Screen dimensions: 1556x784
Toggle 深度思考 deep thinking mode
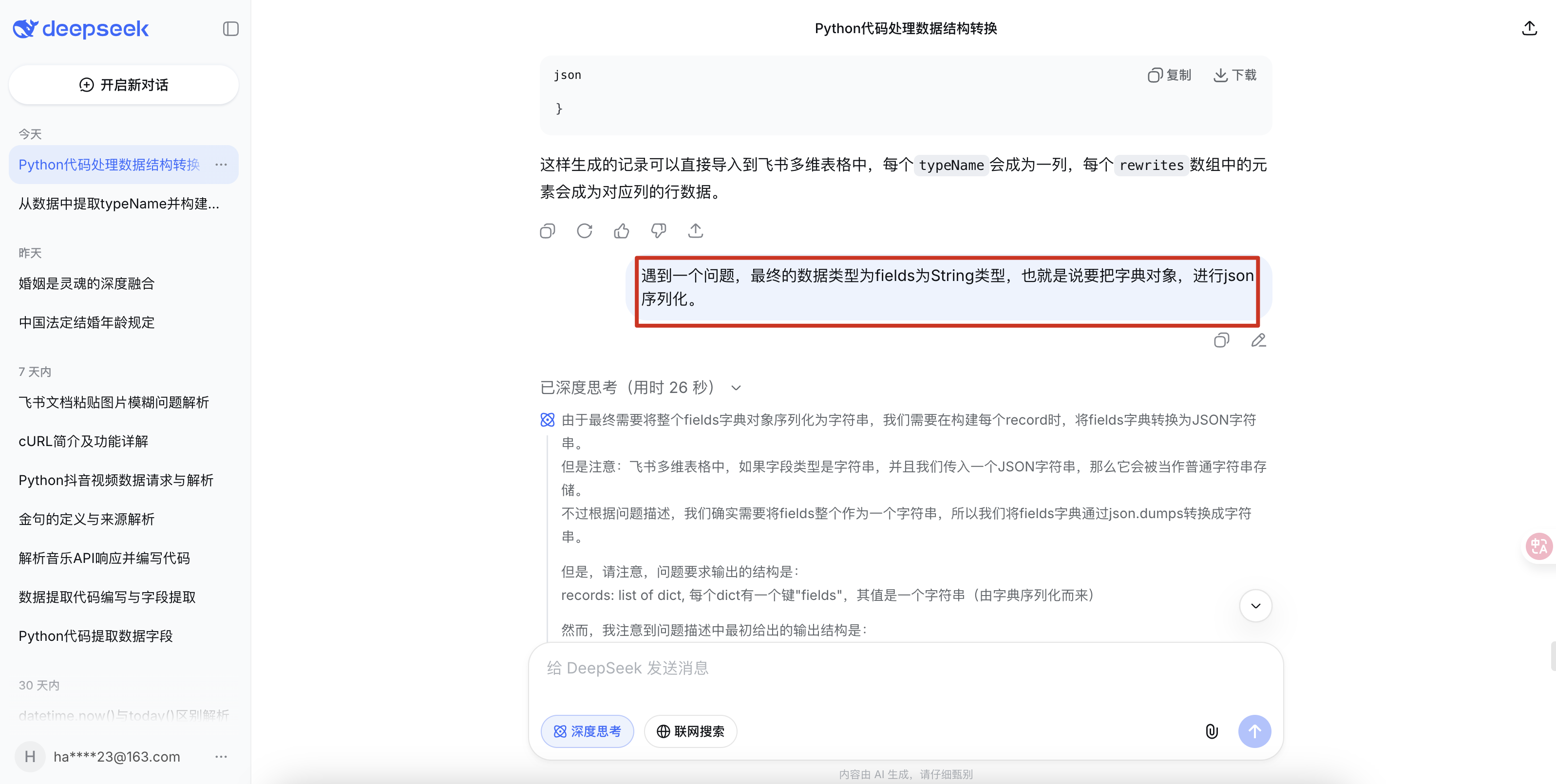pyautogui.click(x=587, y=731)
